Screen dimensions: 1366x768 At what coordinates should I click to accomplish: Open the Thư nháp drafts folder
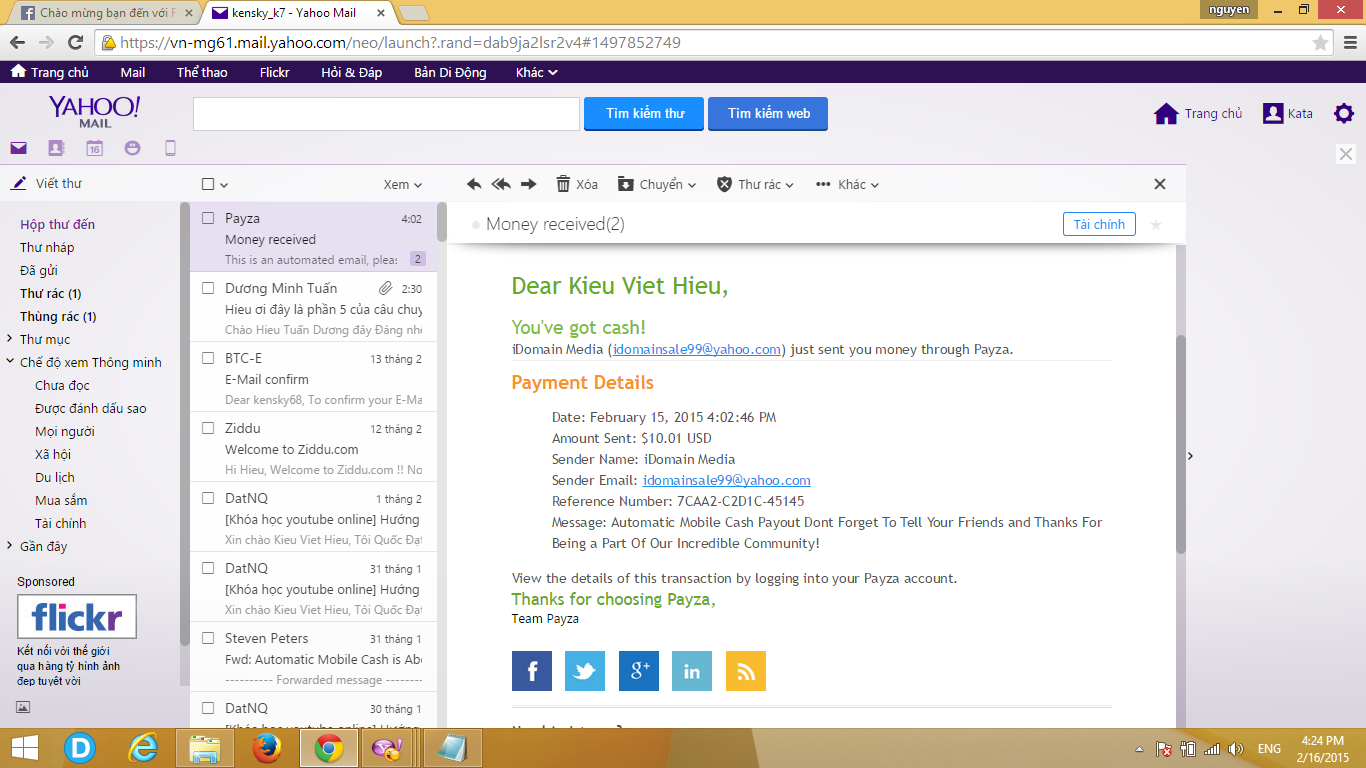click(x=47, y=247)
